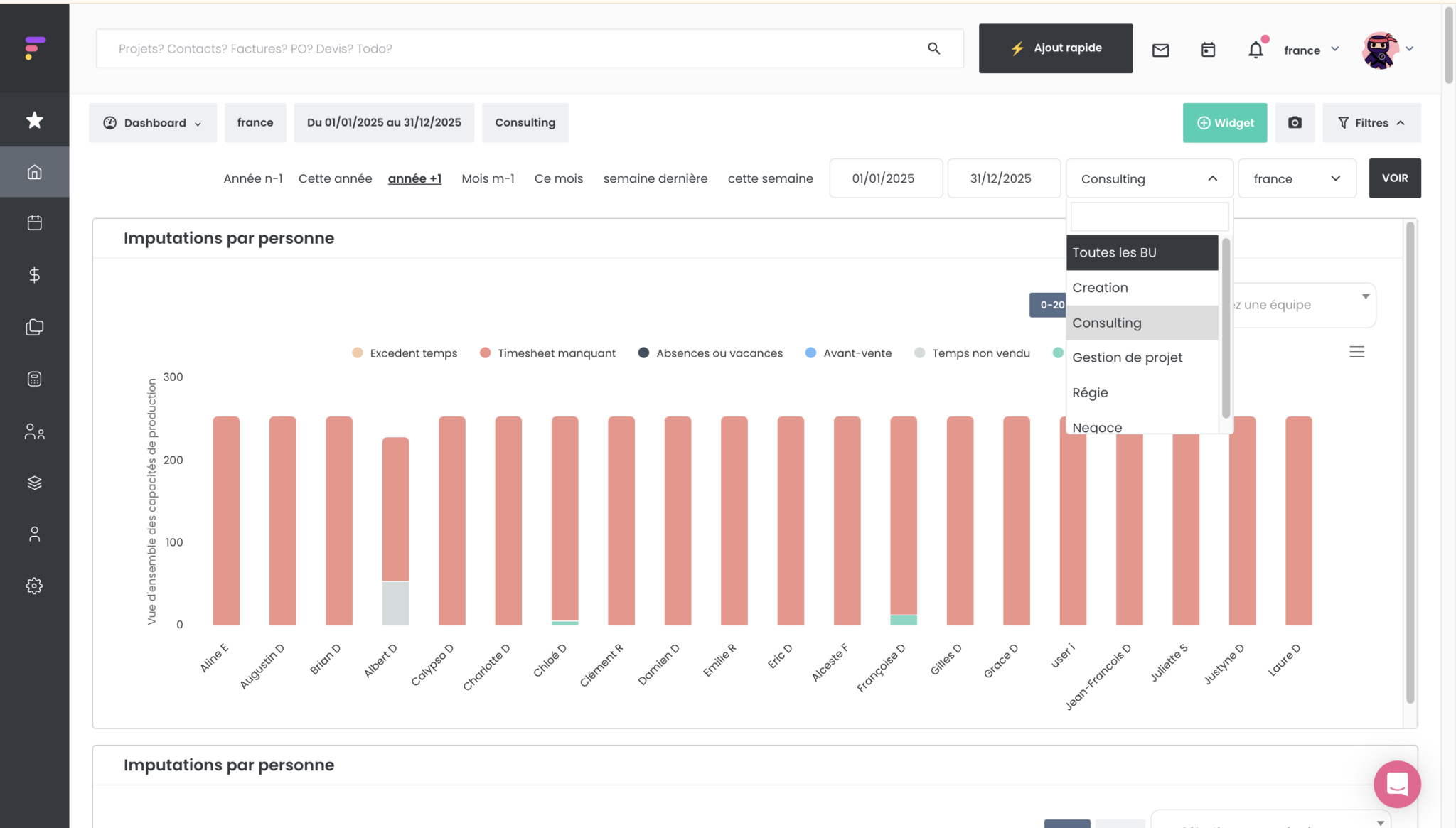
Task: Open the notifications bell icon
Action: (1256, 50)
